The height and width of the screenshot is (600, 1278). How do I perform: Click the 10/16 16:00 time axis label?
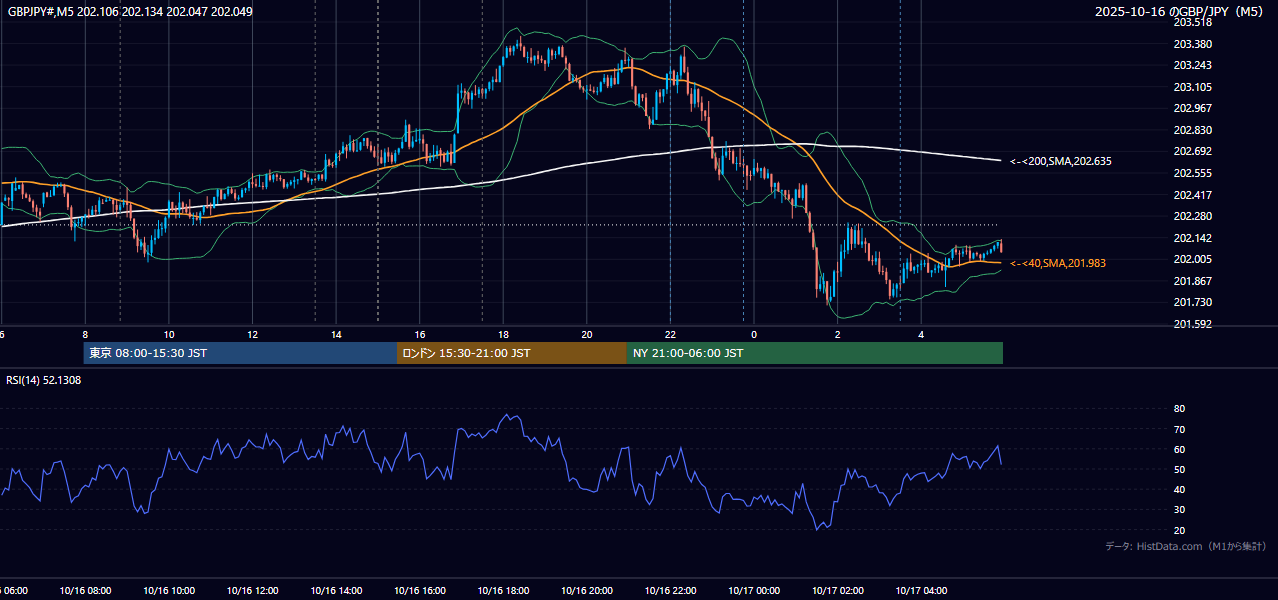tap(419, 591)
